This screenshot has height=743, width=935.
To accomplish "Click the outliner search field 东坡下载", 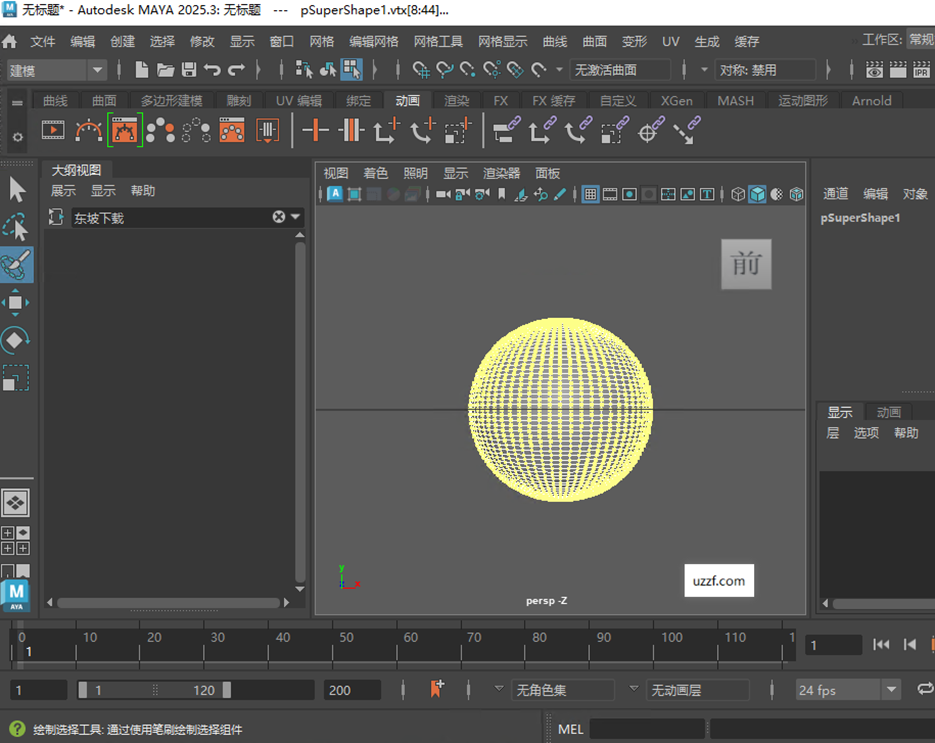I will click(x=171, y=218).
